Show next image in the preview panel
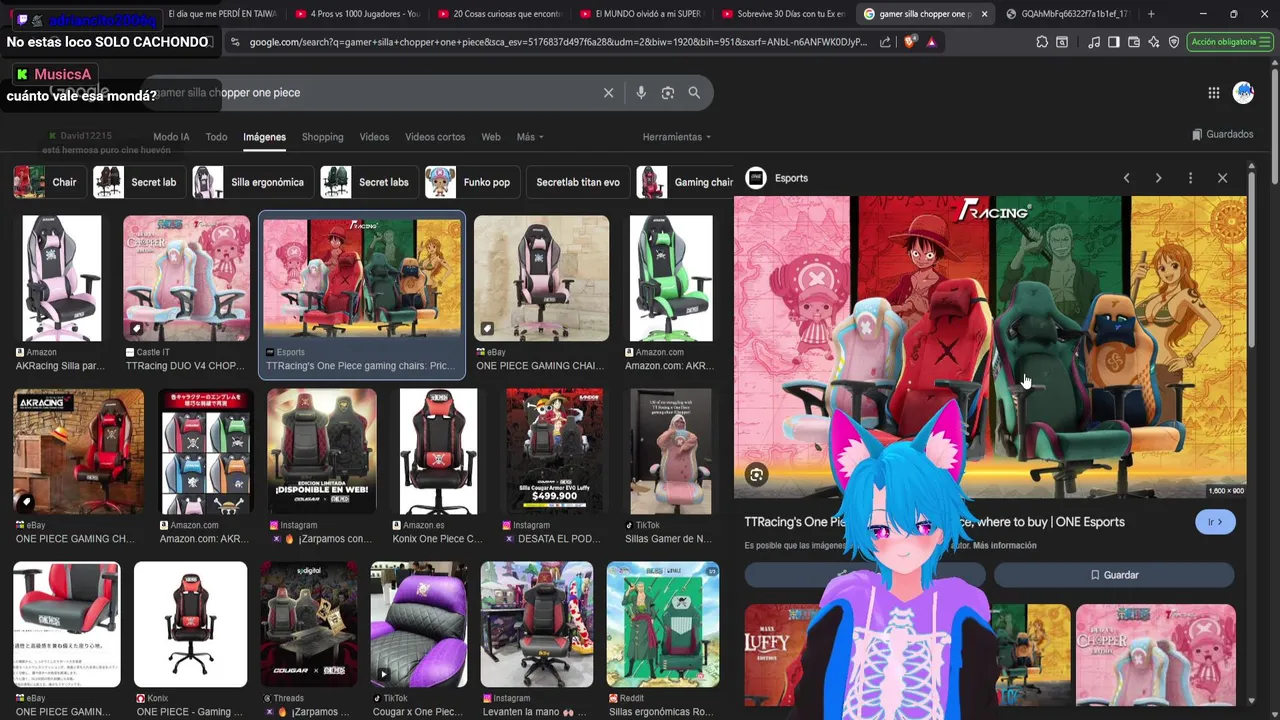 point(1158,178)
